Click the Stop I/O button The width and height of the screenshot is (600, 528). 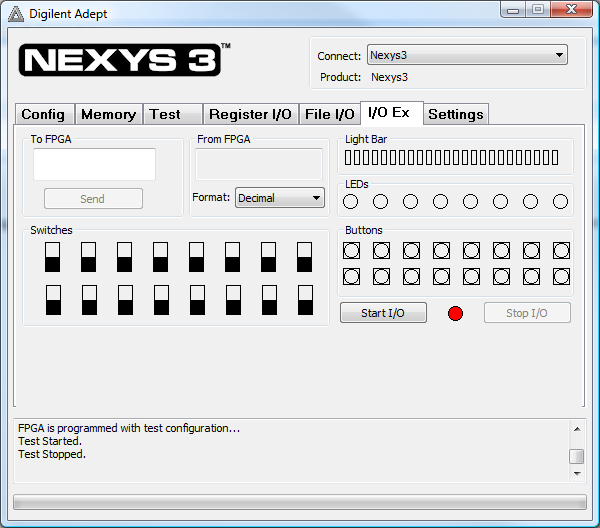coord(527,313)
